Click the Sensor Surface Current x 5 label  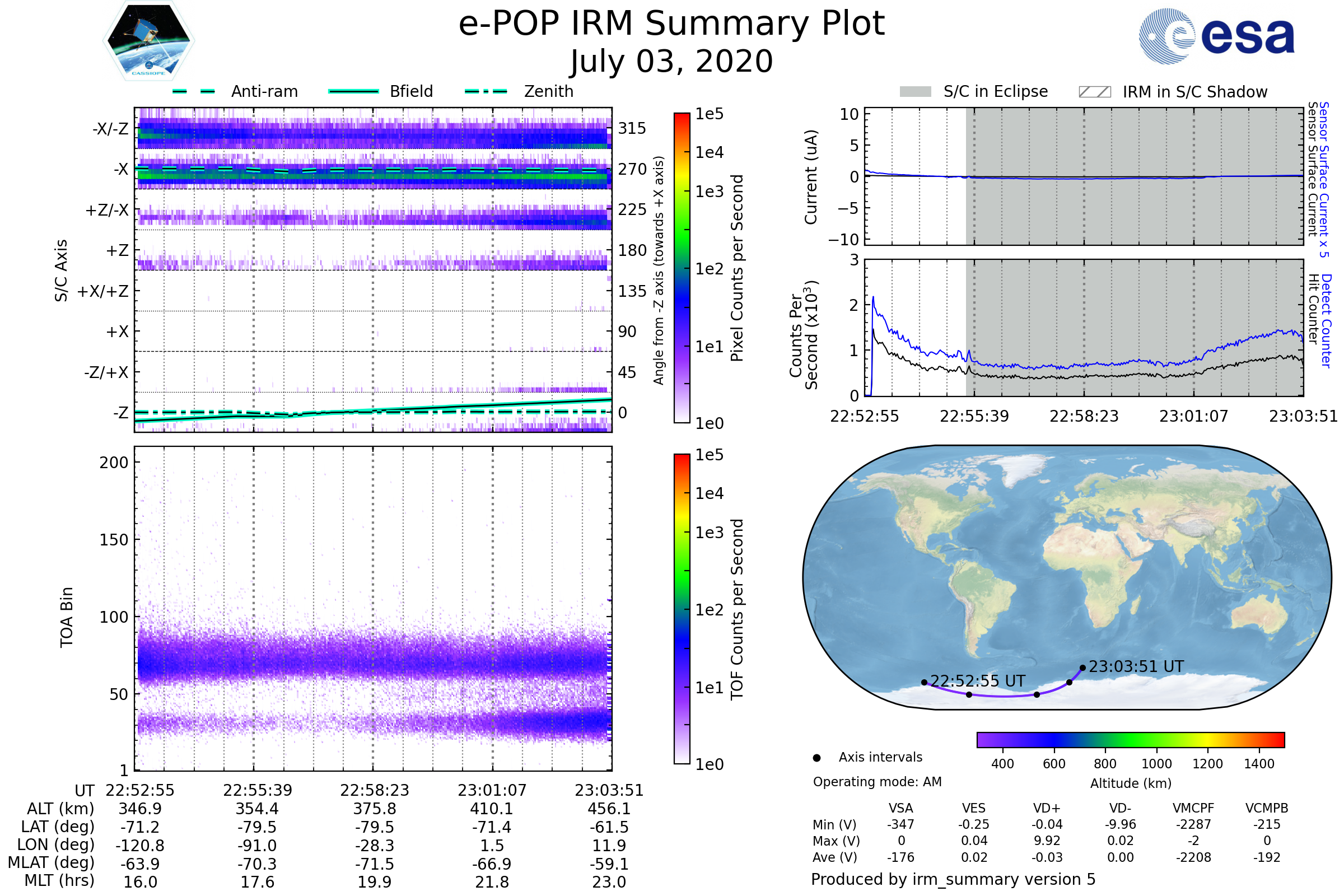point(1324,179)
